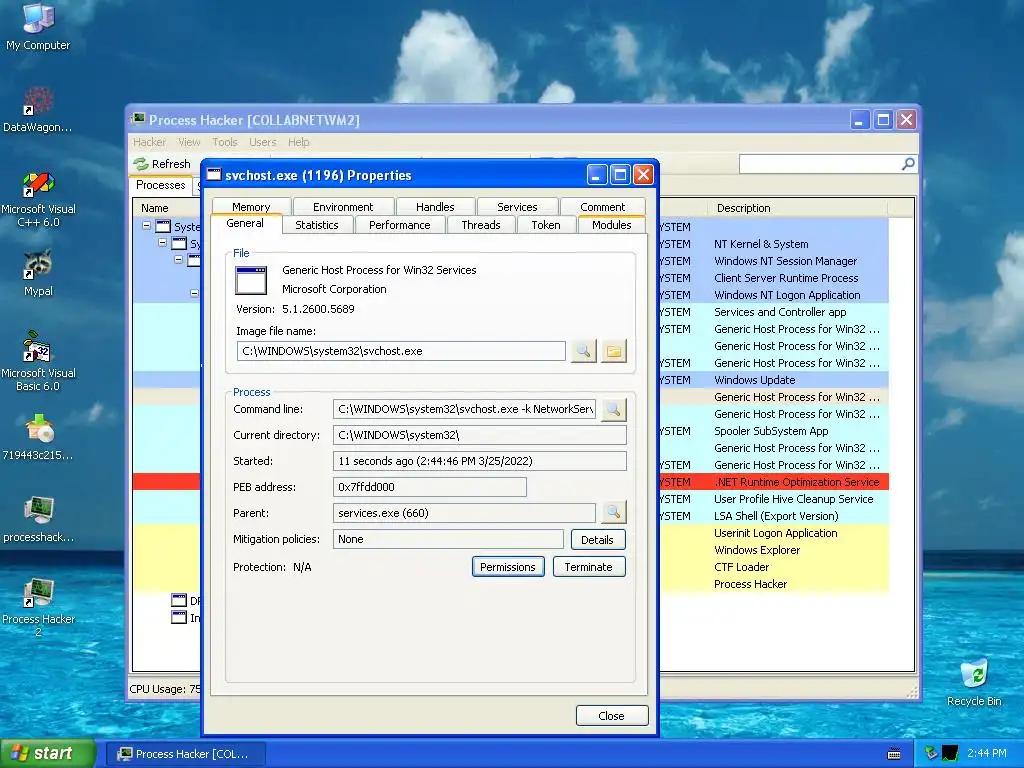
Task: Click the Permissions button
Action: pos(508,567)
